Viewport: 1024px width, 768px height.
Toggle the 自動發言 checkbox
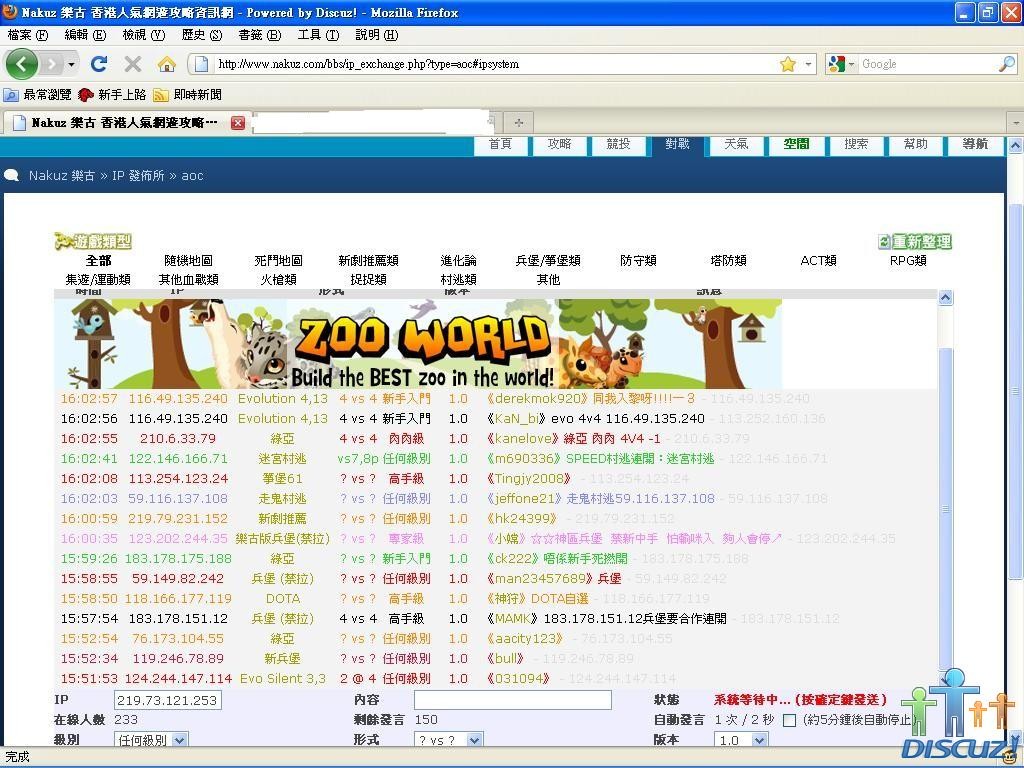point(790,720)
